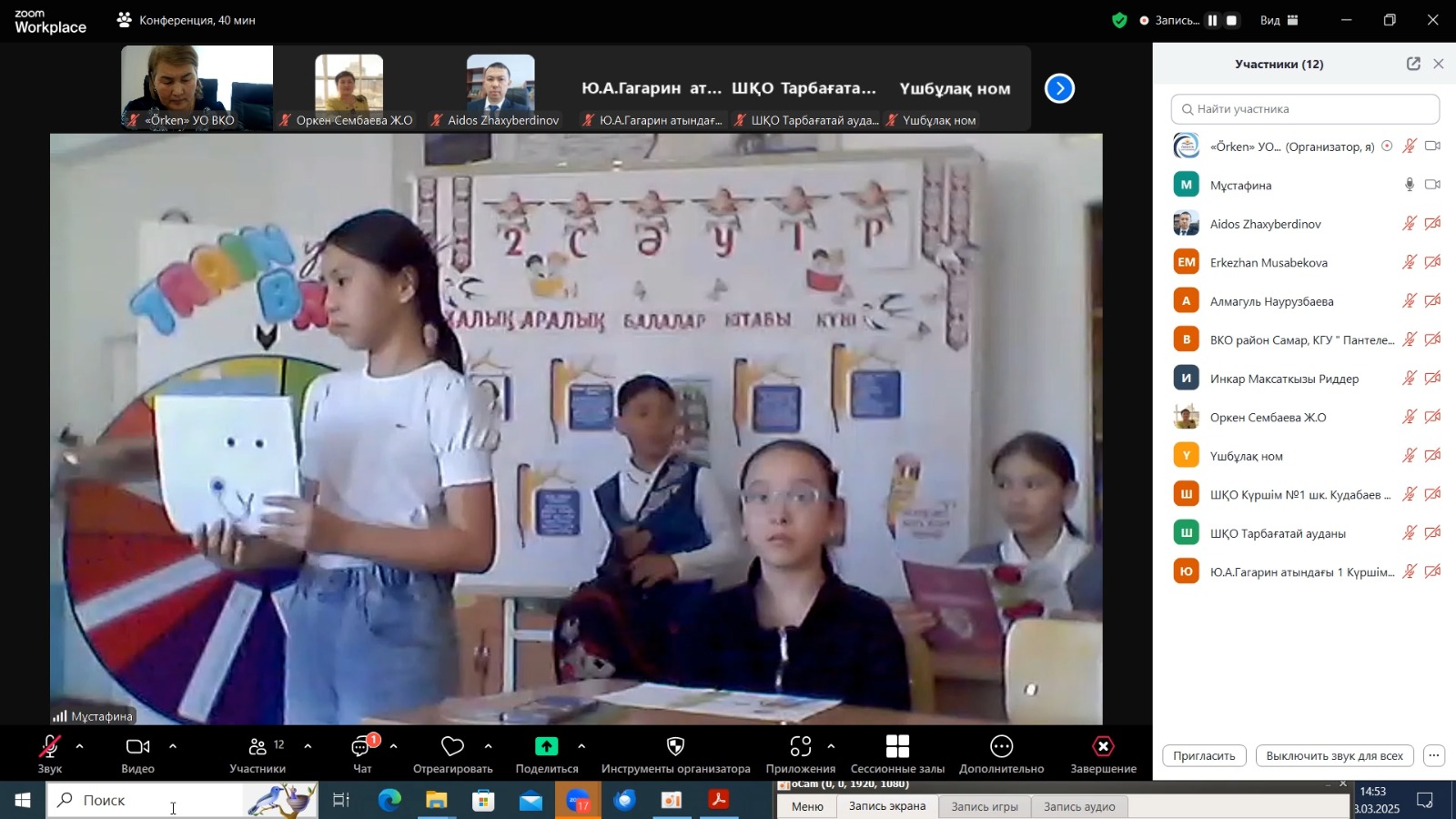
Task: Open the Apps icon in toolbar
Action: click(800, 746)
